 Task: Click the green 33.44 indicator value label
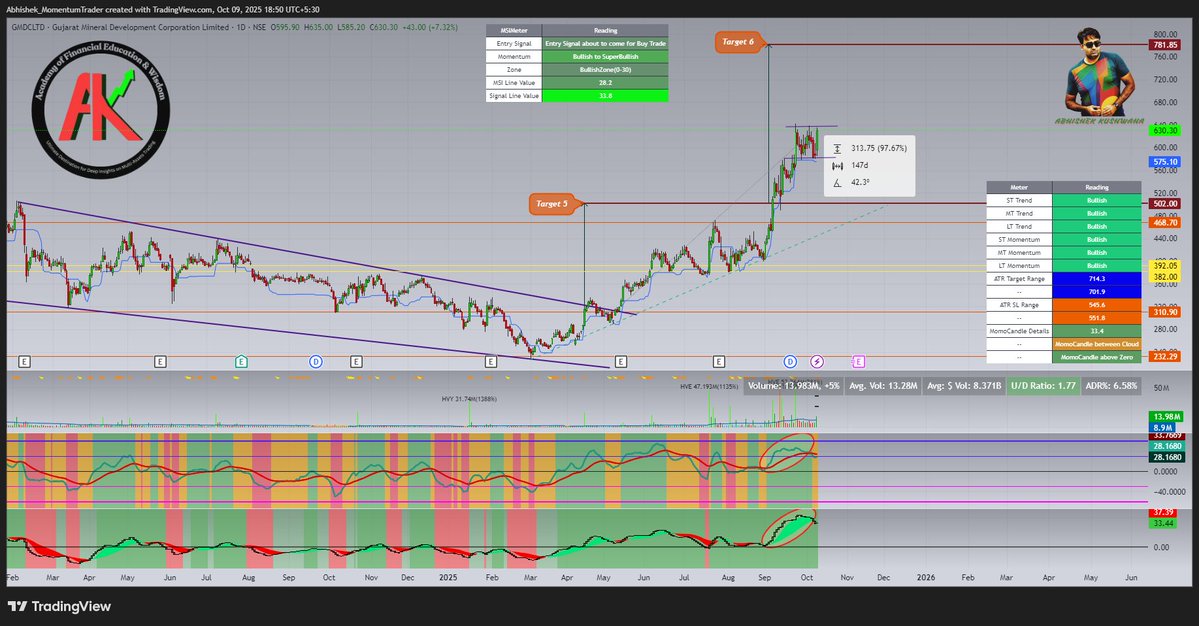[x=1163, y=523]
